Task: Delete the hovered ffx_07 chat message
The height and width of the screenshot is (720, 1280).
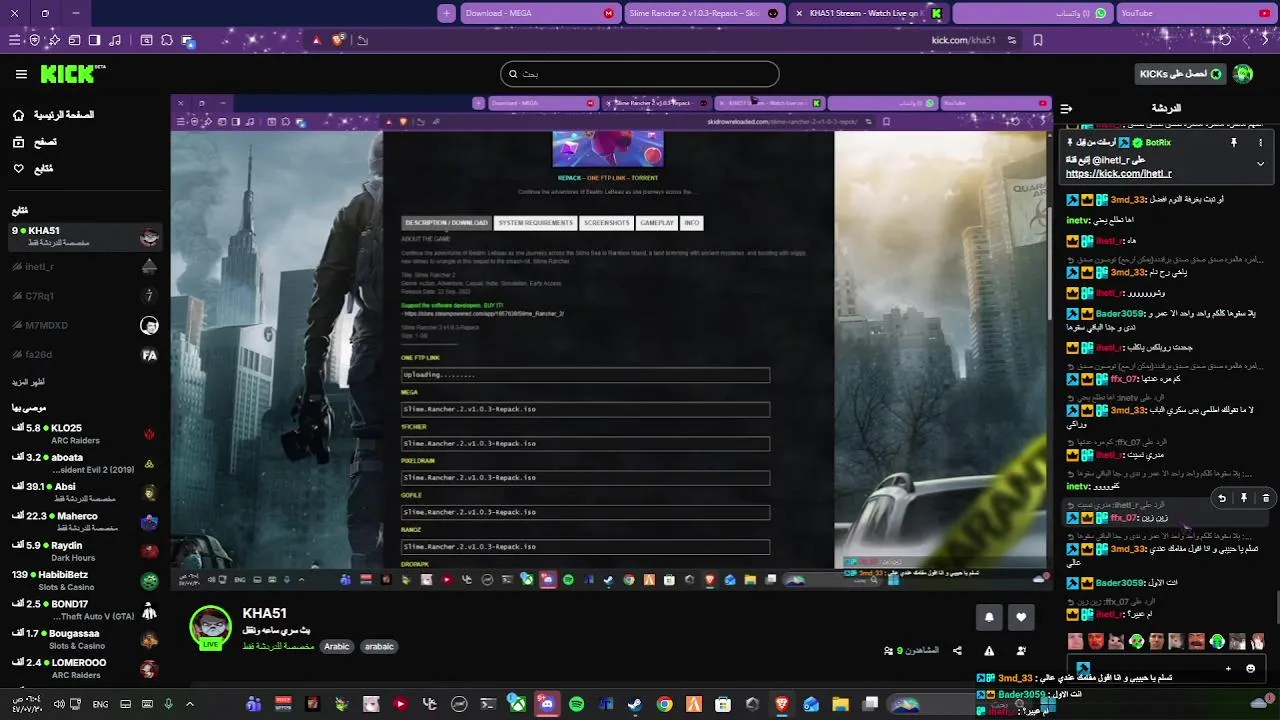Action: [x=1265, y=498]
